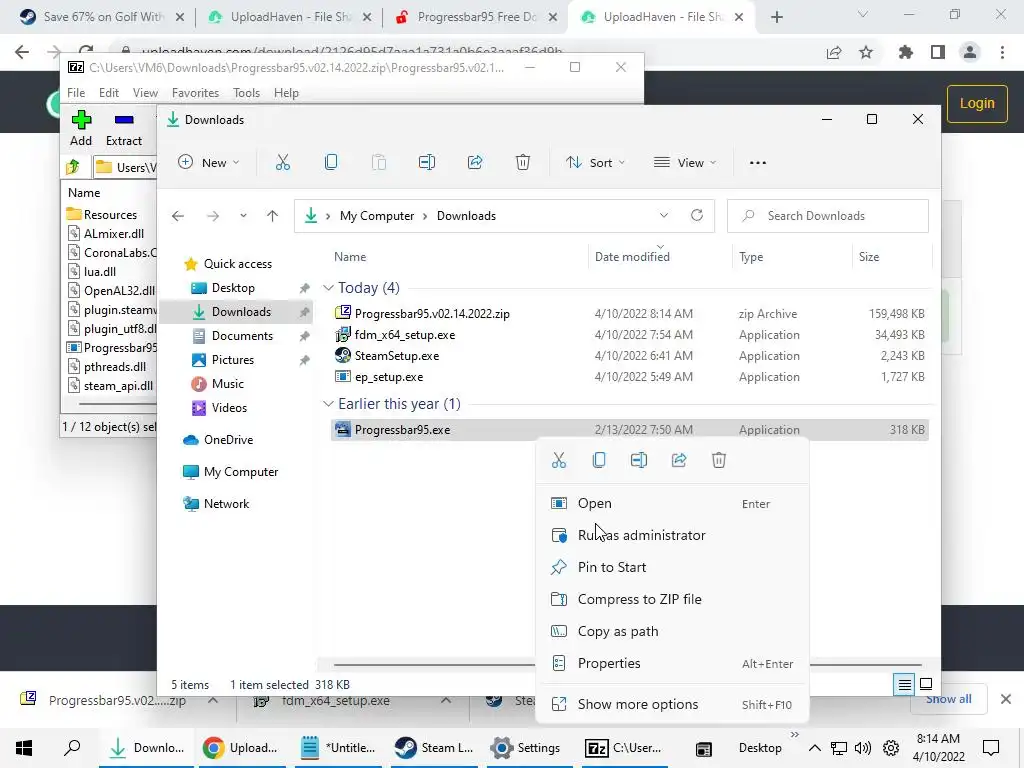Sort by Date modified column header
The height and width of the screenshot is (768, 1024).
632,257
